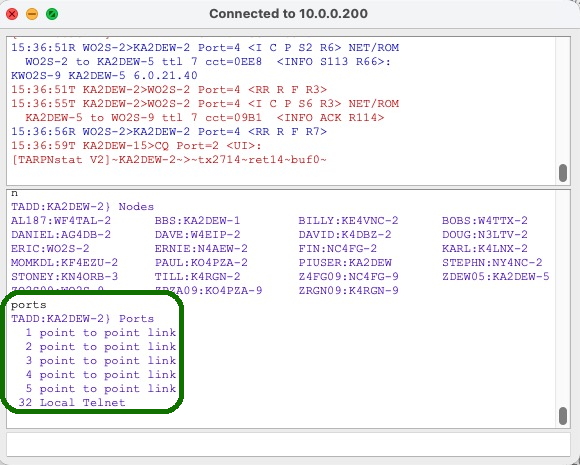
Task: Click node entry ZRGN09:K4RGN-9
Action: [348, 291]
